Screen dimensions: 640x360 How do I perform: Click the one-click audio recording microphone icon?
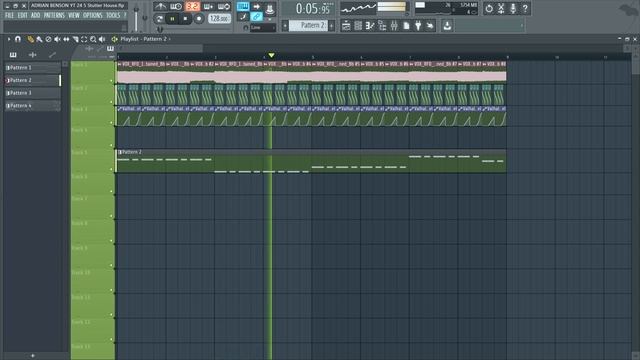513,8
